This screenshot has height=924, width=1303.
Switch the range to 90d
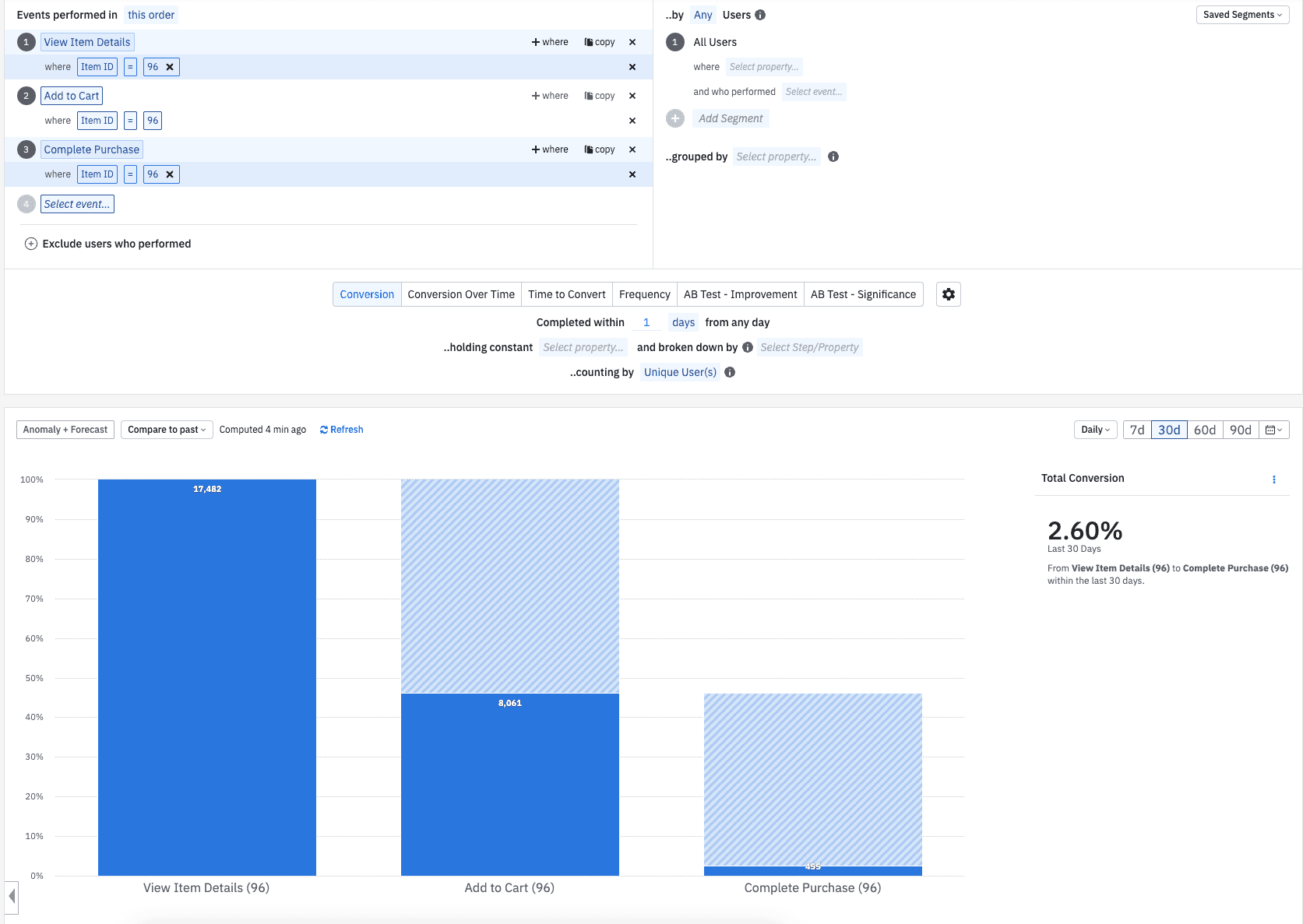(x=1240, y=430)
